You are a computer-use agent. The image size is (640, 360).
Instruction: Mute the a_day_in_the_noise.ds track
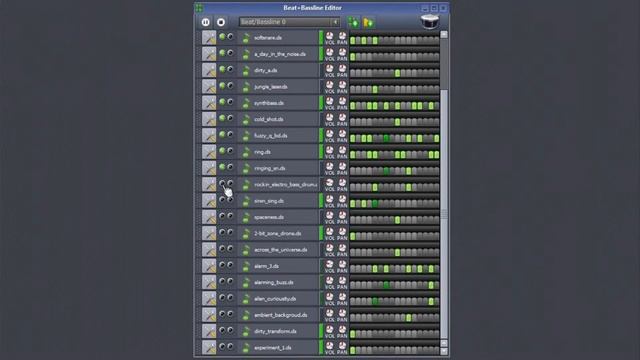point(222,53)
